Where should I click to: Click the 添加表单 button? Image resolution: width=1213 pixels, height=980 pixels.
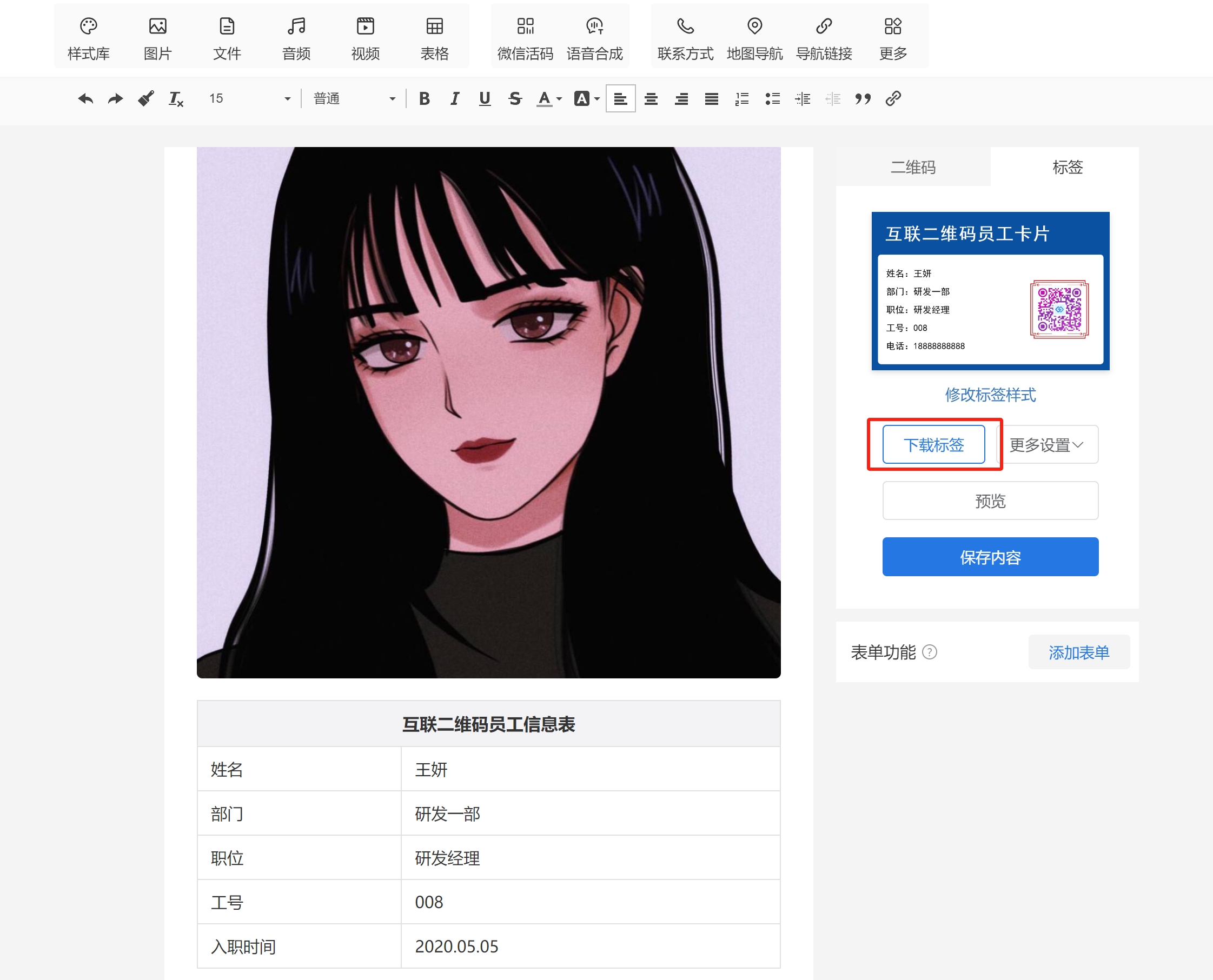pyautogui.click(x=1078, y=652)
